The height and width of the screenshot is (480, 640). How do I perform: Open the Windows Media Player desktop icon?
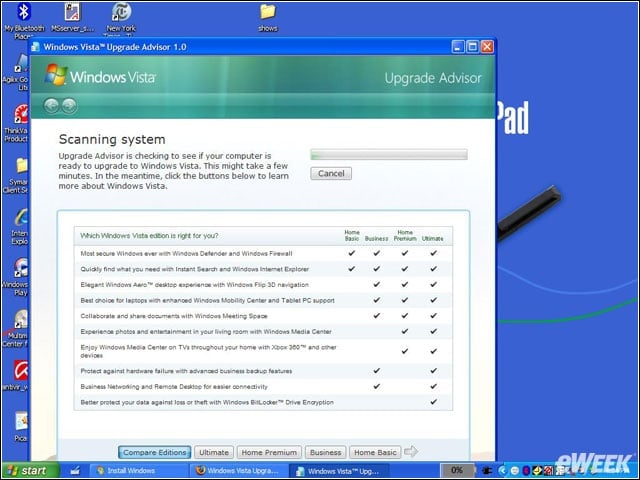17,277
